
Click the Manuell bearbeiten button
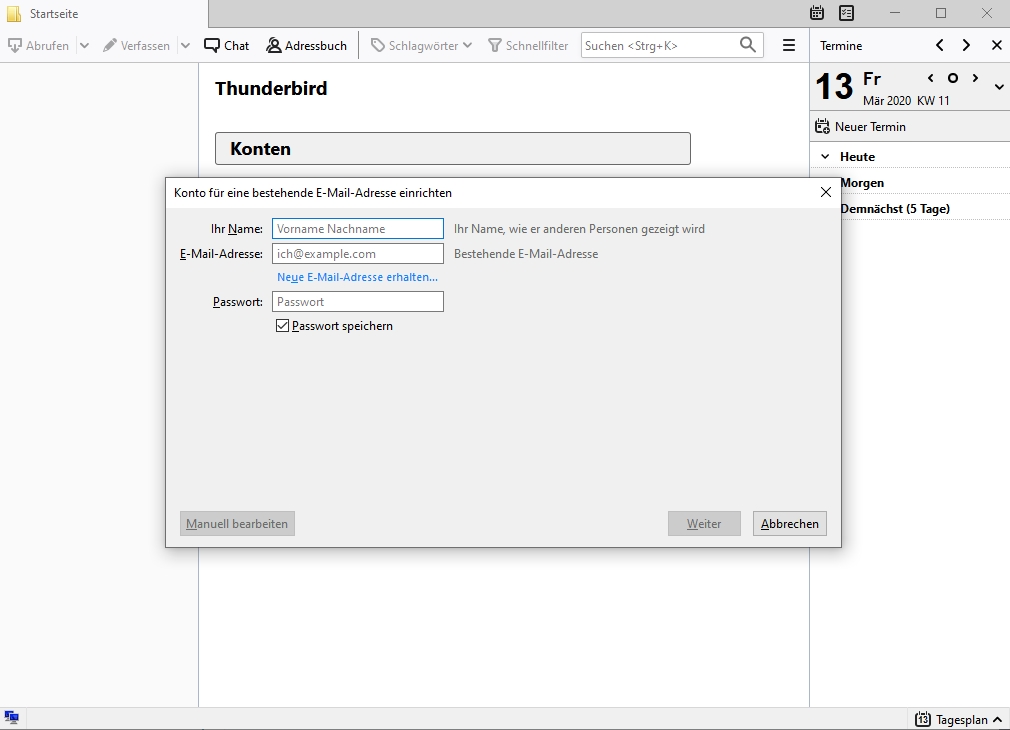coord(237,524)
